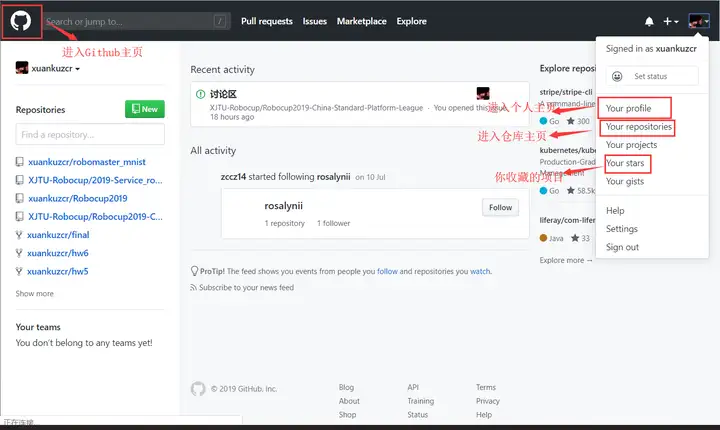Open xuankuzcr/Robocup2019 repository
Image resolution: width=720 pixels, height=430 pixels.
click(78, 198)
